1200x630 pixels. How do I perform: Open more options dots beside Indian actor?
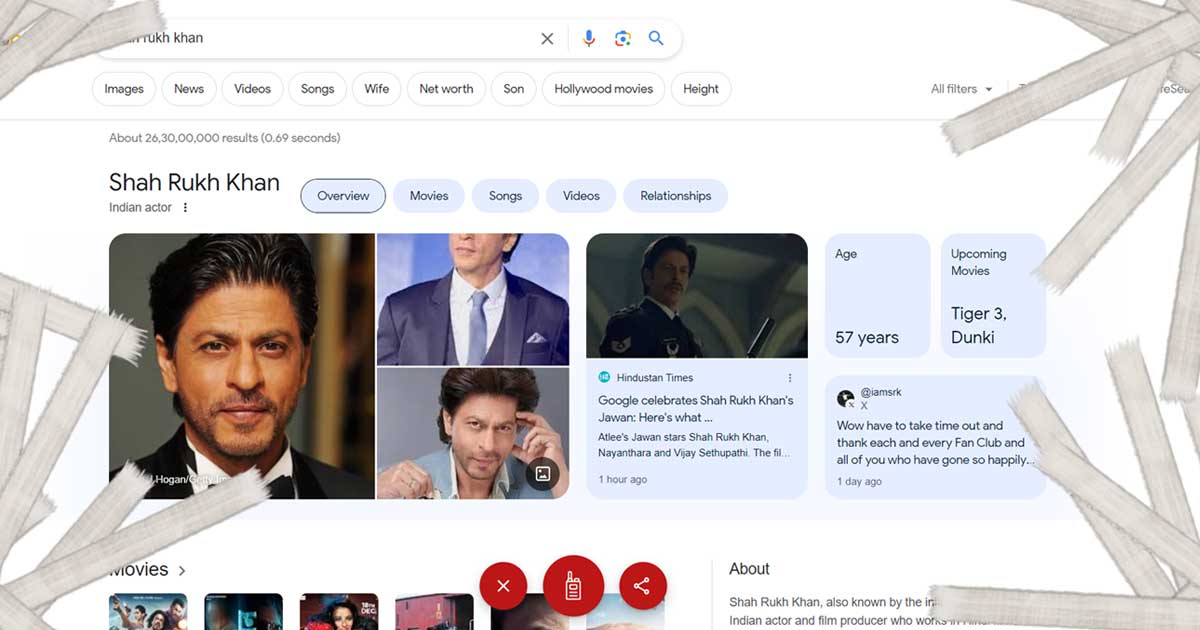[185, 208]
